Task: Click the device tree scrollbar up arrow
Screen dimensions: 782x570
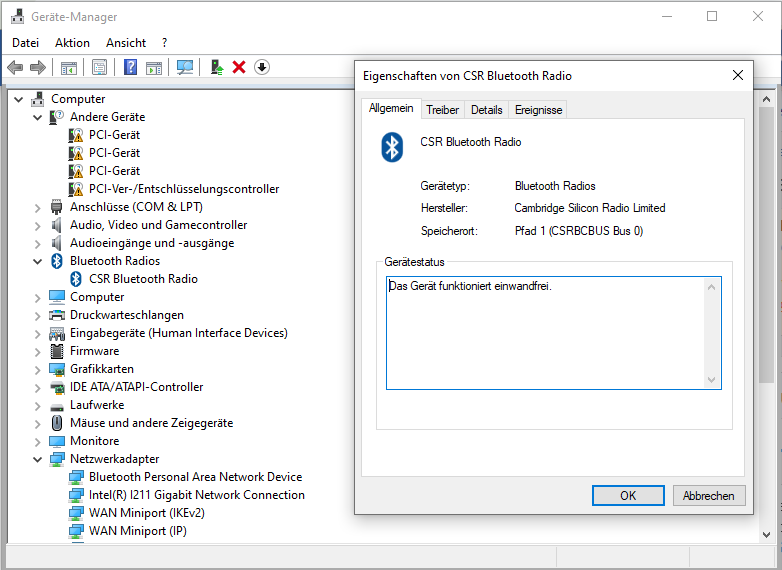Action: point(767,99)
